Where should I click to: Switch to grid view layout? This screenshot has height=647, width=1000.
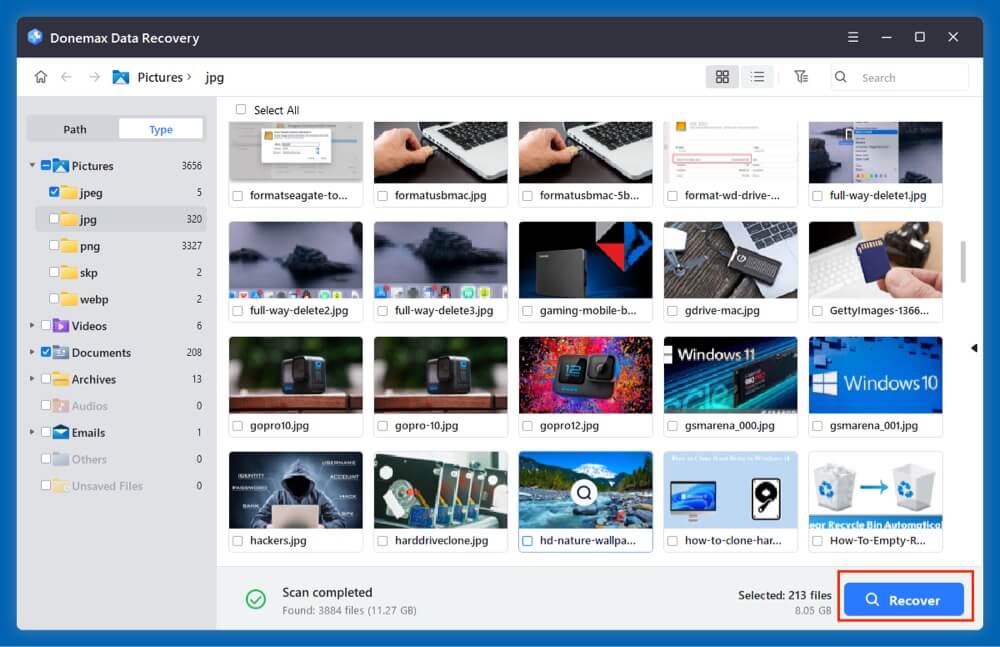pos(722,76)
